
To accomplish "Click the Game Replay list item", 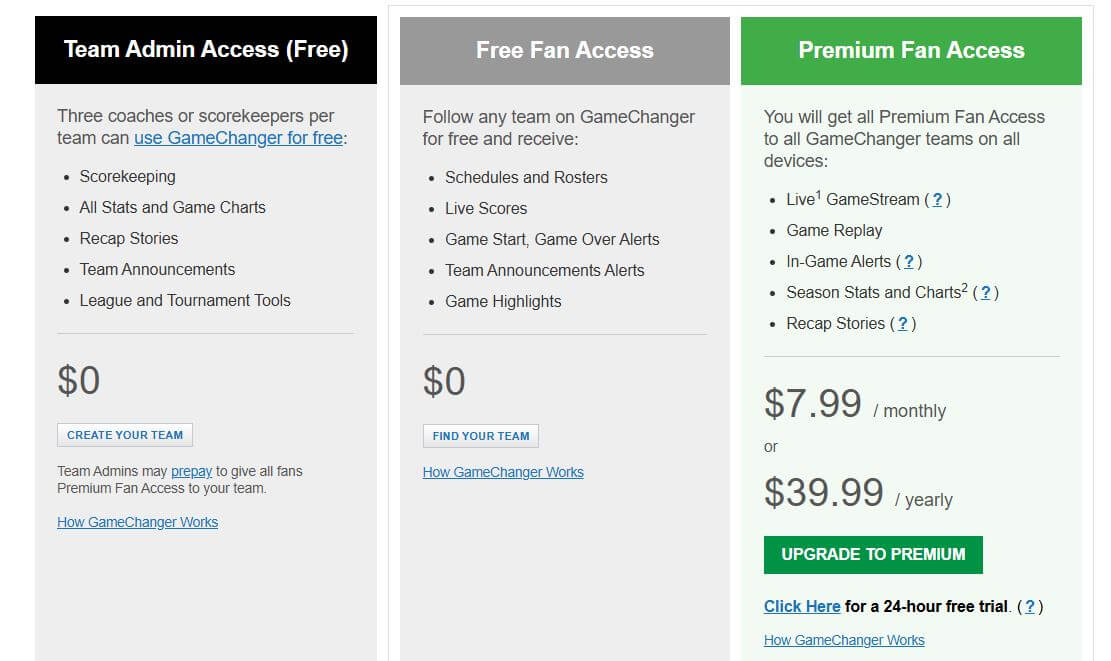I will [834, 230].
